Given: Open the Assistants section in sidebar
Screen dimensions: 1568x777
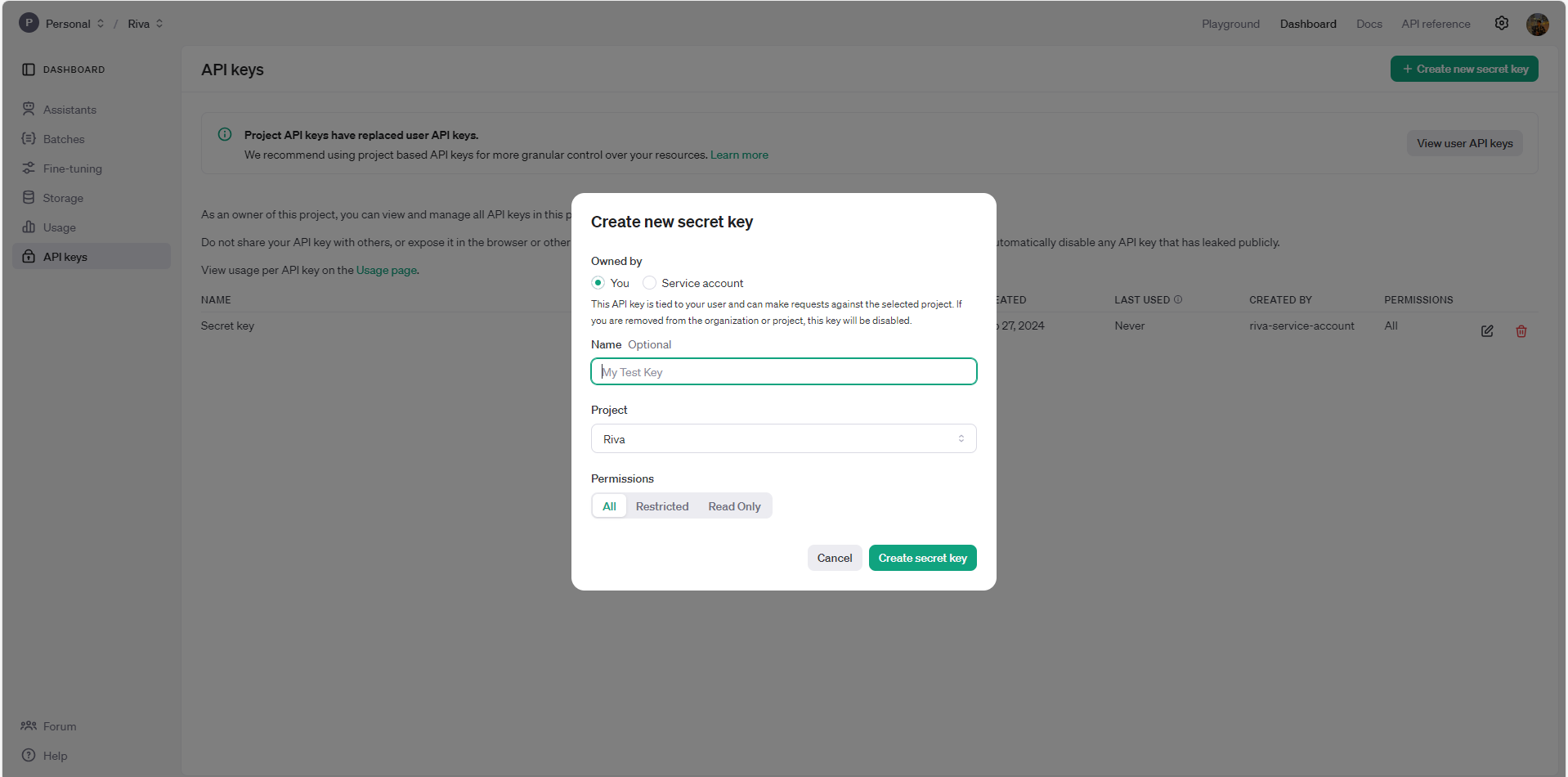Looking at the screenshot, I should tap(69, 109).
